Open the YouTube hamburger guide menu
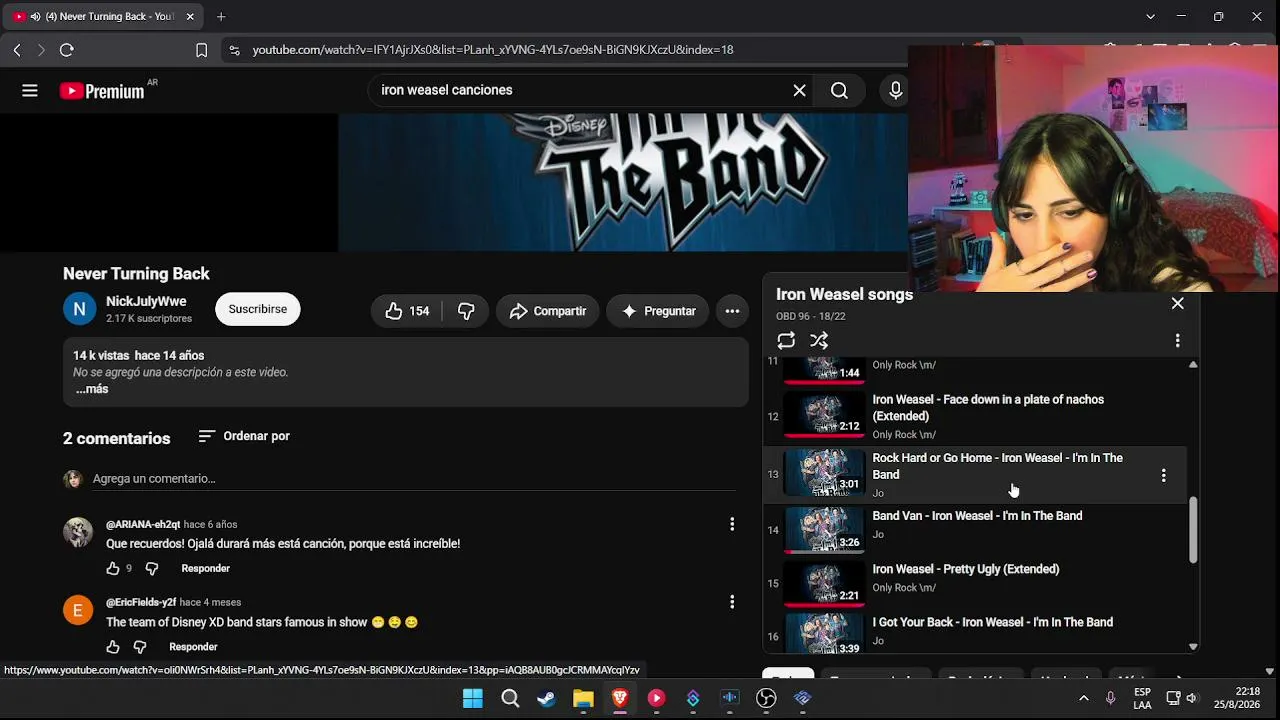The image size is (1280, 720). [x=30, y=91]
